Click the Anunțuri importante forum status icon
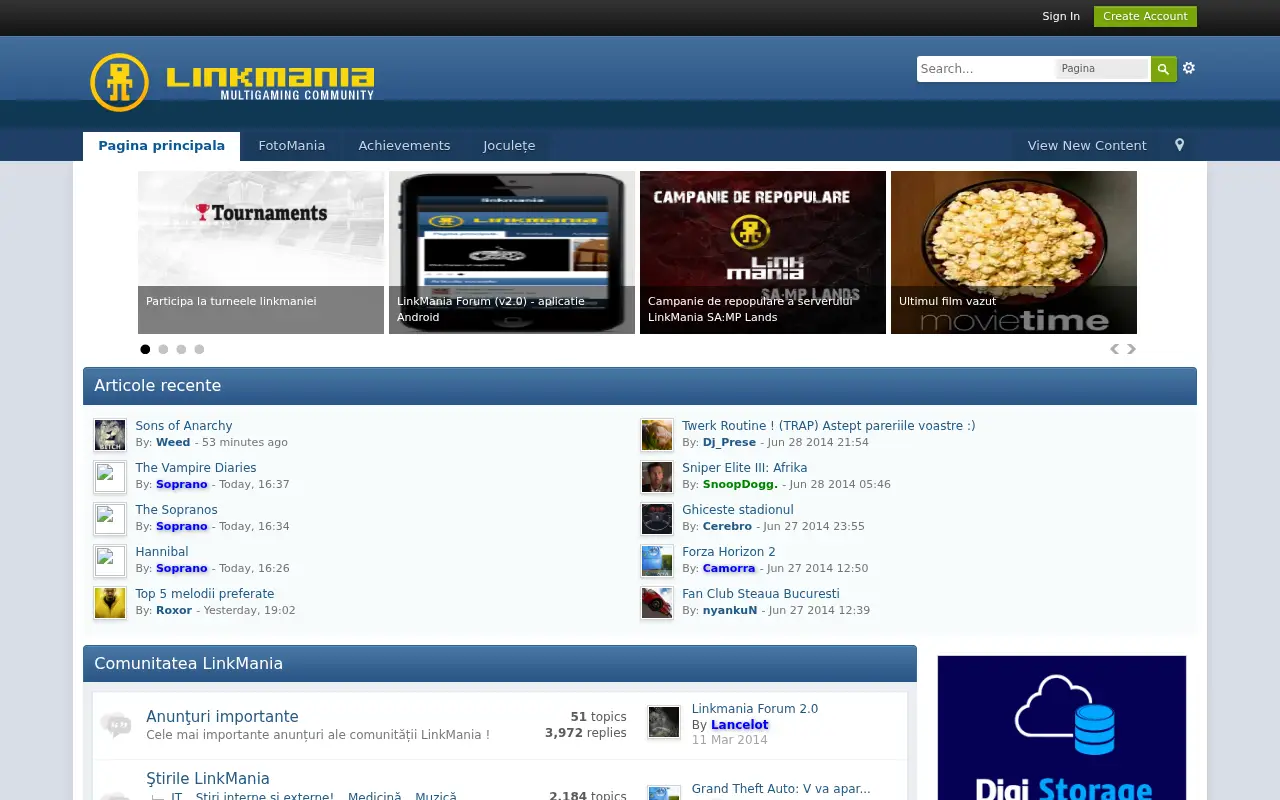Viewport: 1280px width, 800px height. (x=116, y=724)
